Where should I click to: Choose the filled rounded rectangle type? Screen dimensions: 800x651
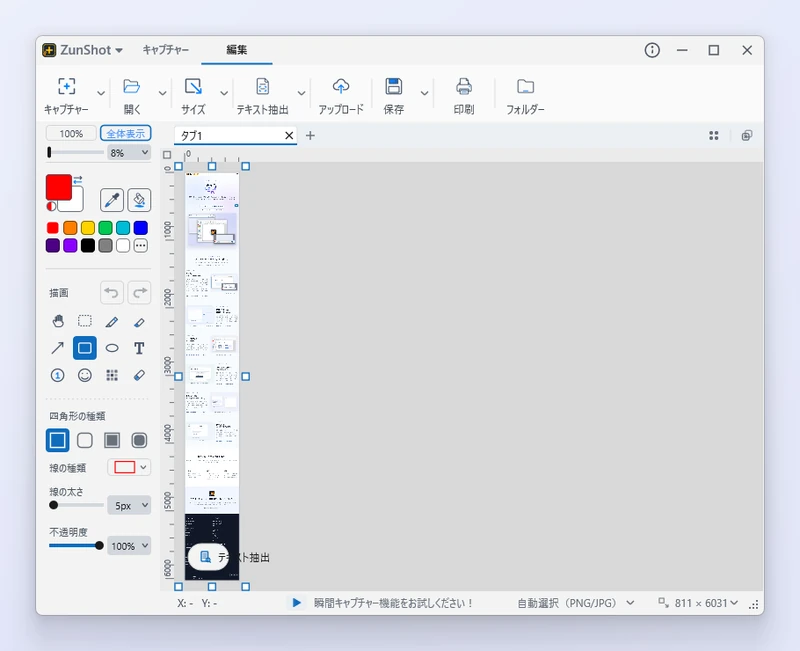pyautogui.click(x=139, y=440)
